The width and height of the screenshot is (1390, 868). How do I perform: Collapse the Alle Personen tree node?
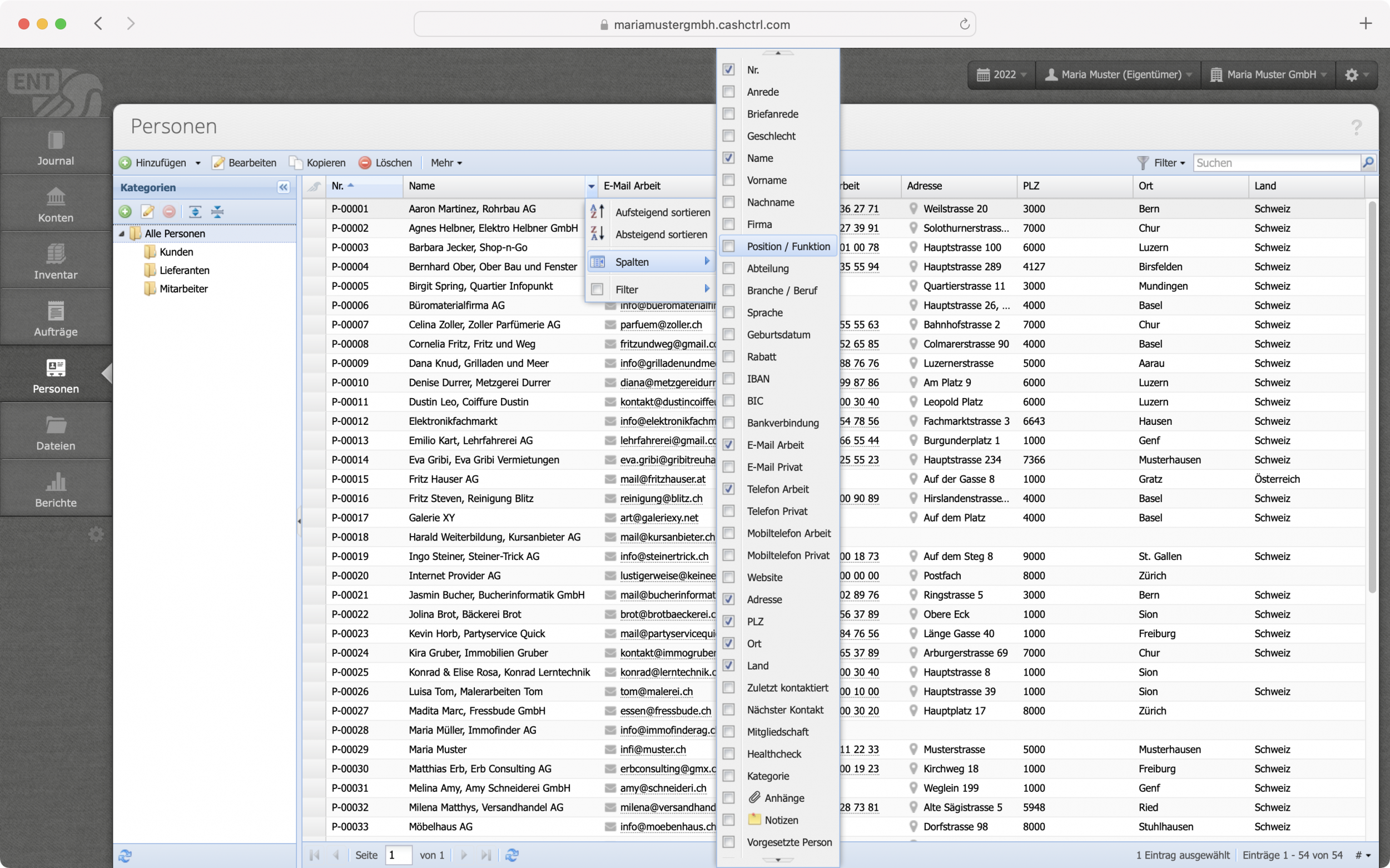coord(122,234)
